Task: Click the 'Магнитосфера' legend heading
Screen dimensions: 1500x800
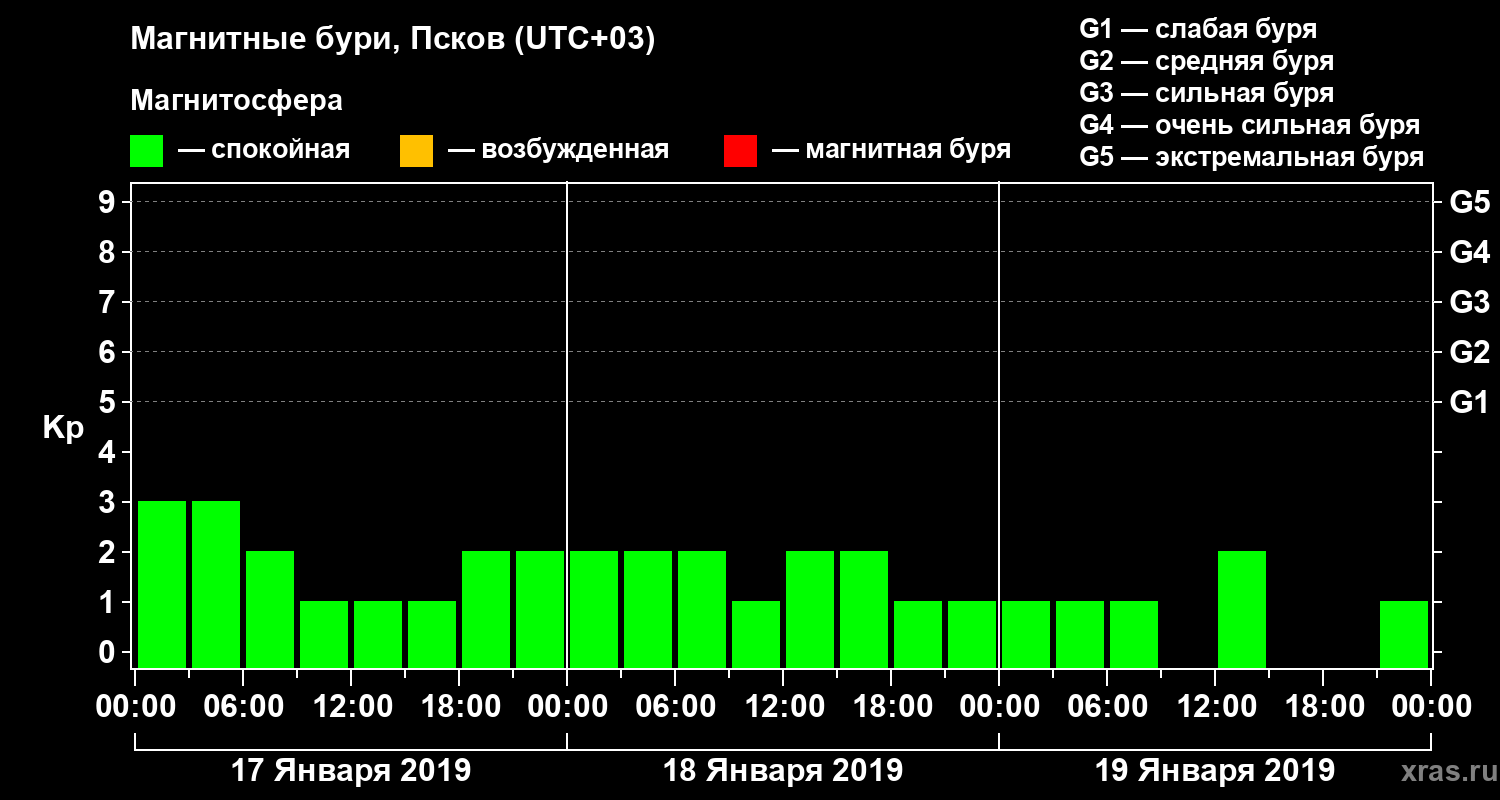Action: coord(236,101)
